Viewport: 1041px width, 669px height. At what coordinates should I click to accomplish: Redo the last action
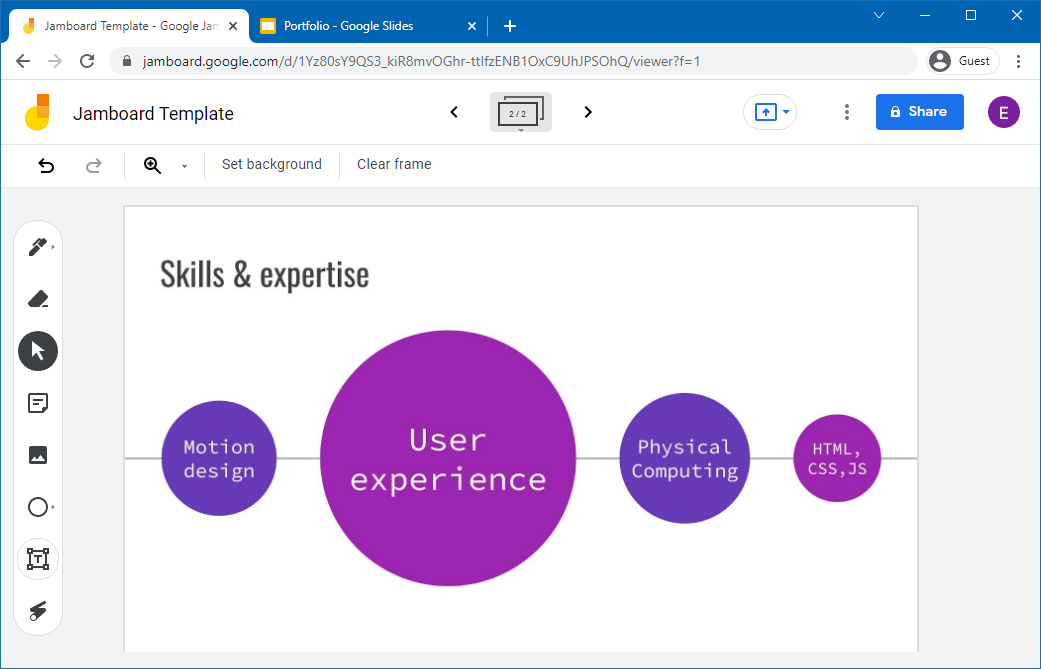[93, 165]
